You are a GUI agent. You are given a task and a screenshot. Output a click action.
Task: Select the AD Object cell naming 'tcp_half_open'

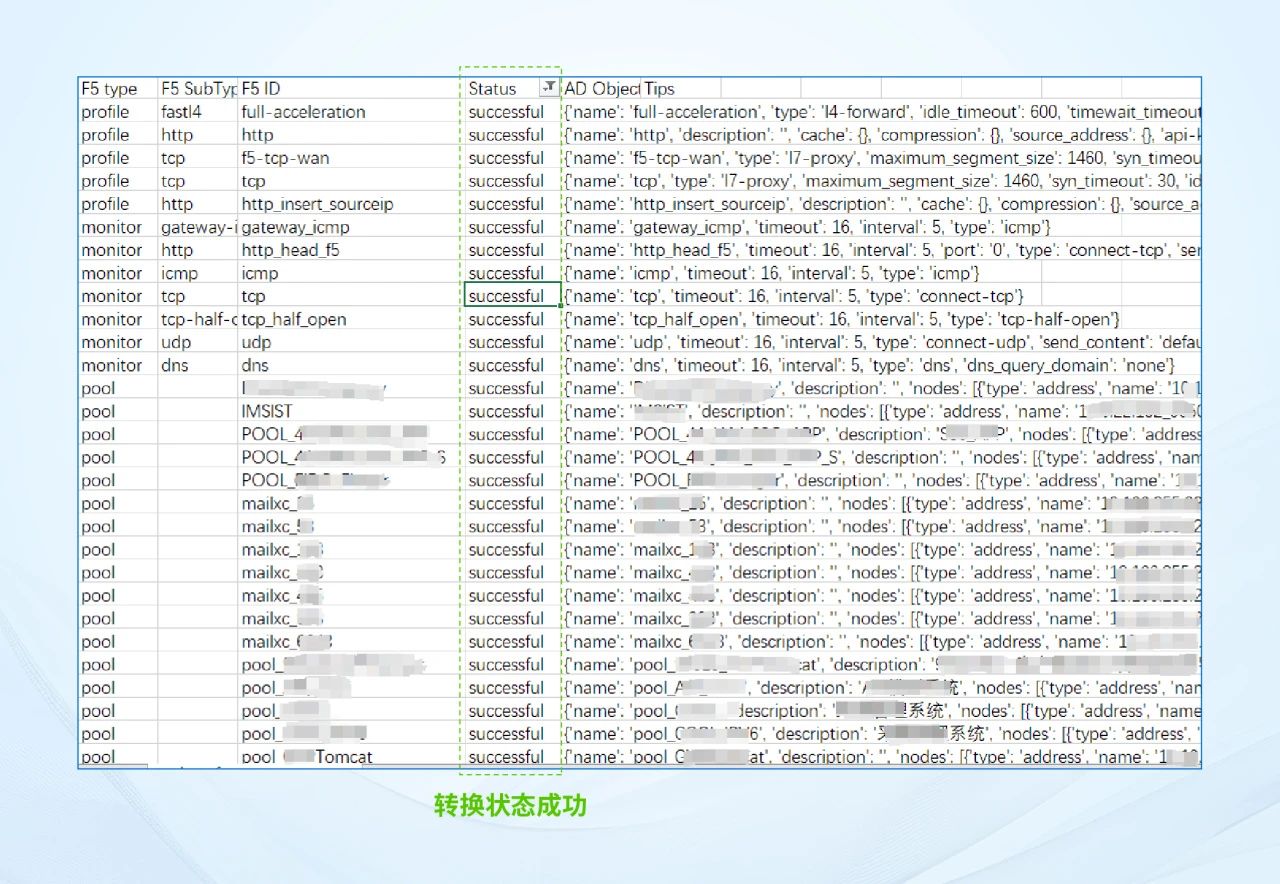842,319
